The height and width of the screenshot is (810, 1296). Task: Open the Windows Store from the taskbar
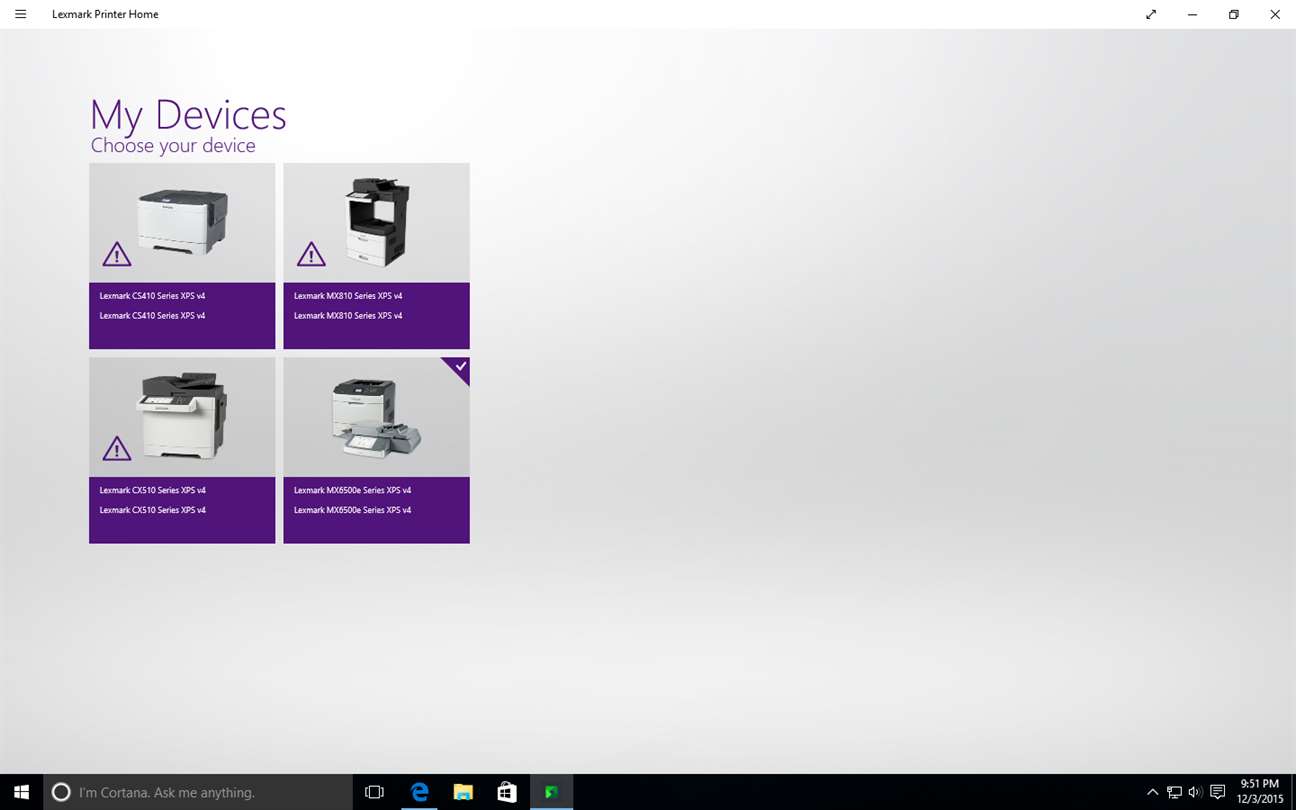tap(507, 792)
